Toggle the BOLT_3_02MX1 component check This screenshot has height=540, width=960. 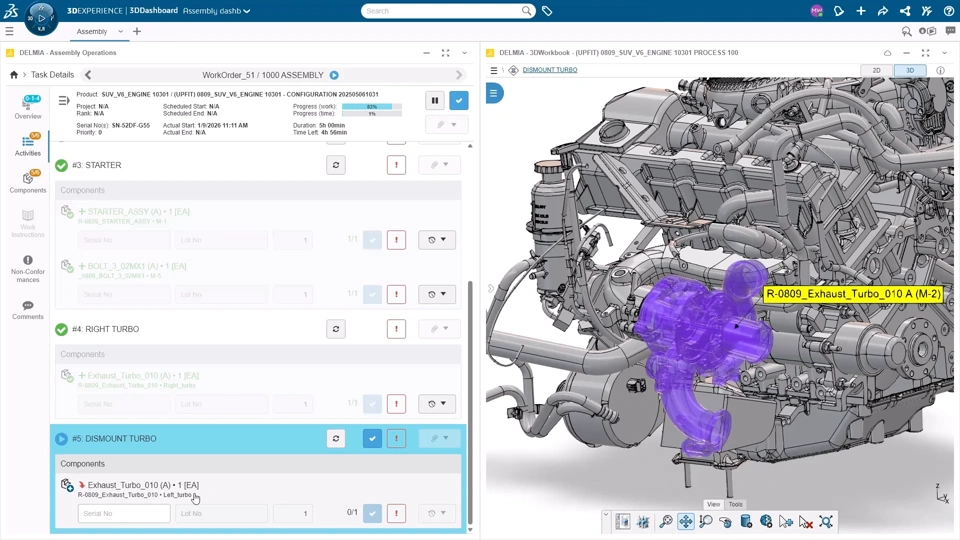372,294
